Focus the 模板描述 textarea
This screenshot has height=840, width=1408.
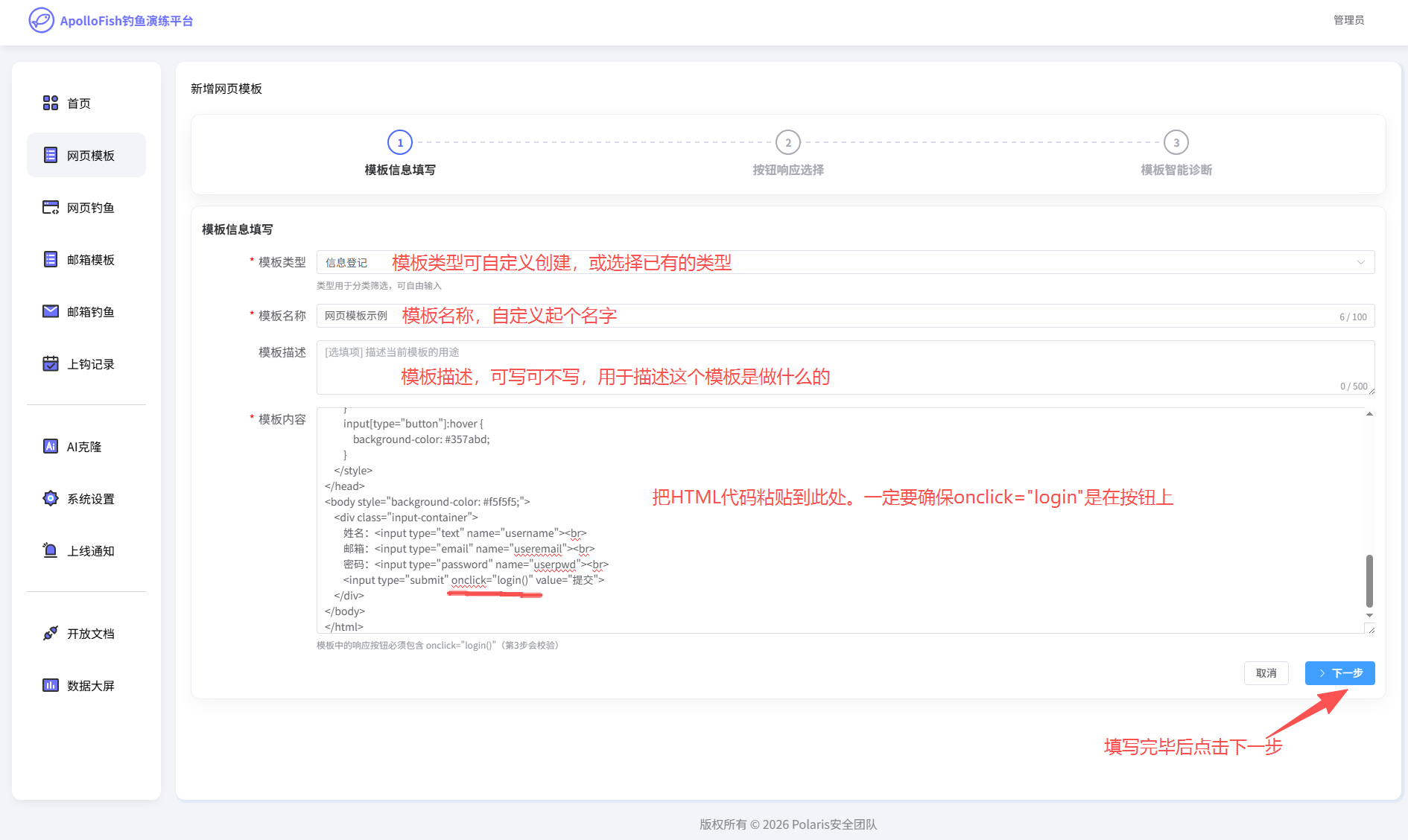tap(846, 367)
